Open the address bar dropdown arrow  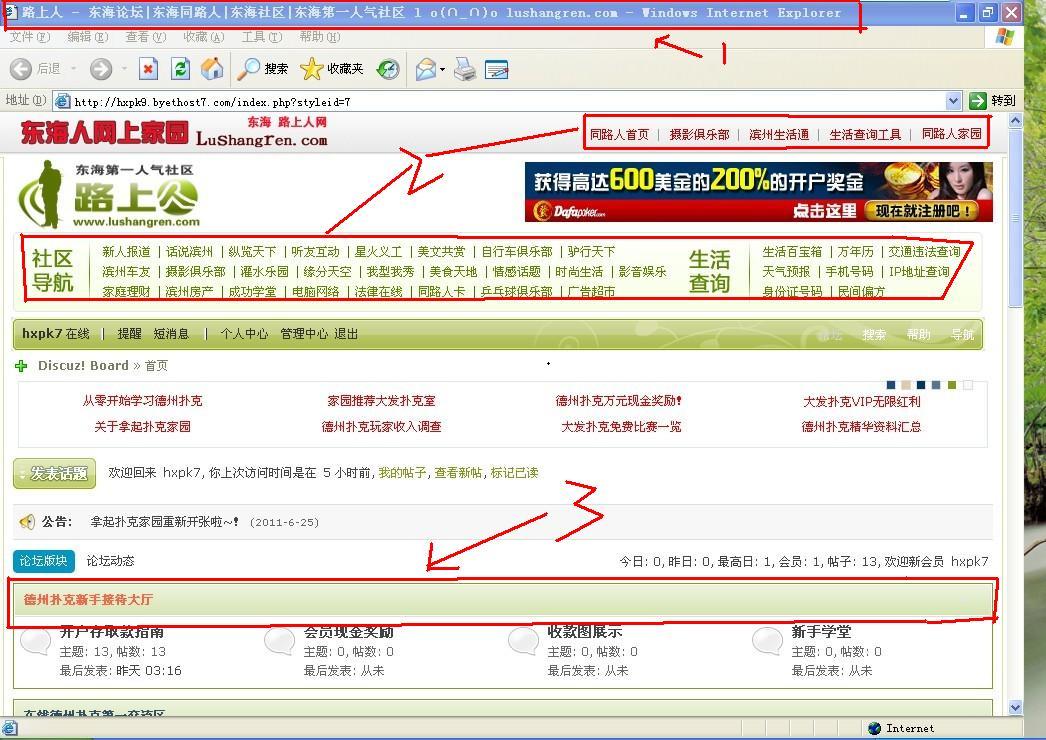pyautogui.click(x=953, y=101)
